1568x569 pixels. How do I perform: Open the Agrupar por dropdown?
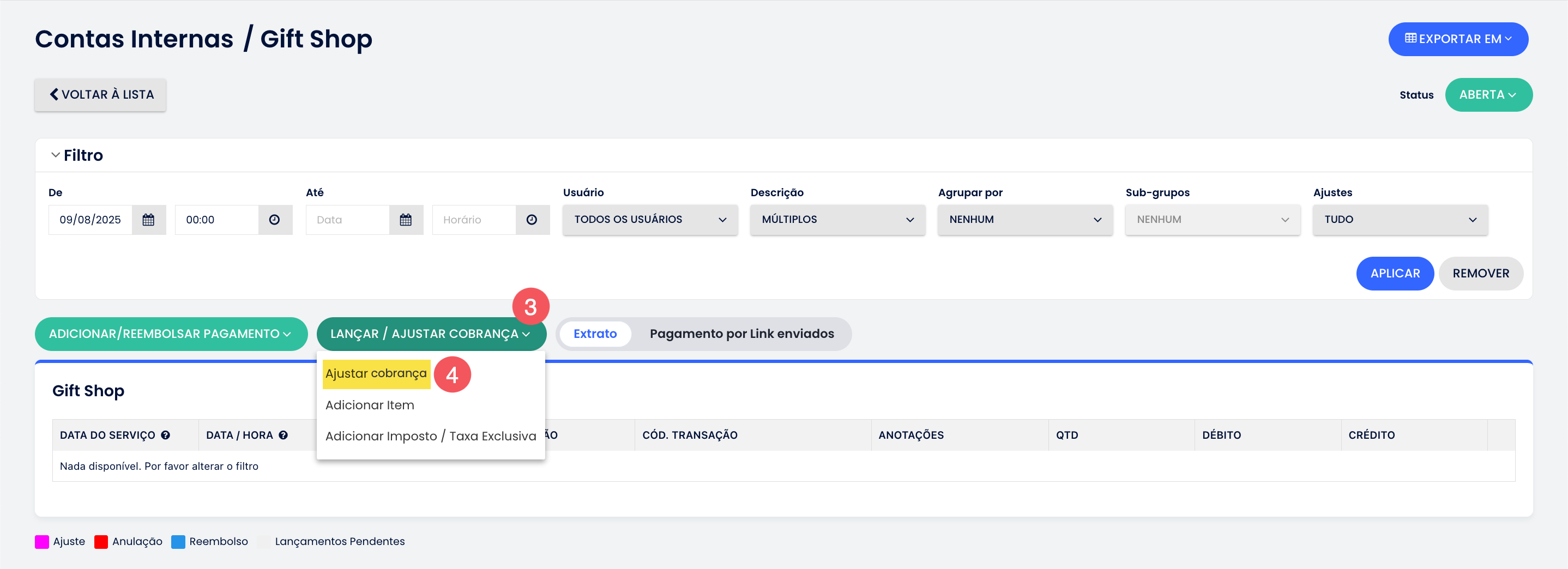coord(1024,220)
